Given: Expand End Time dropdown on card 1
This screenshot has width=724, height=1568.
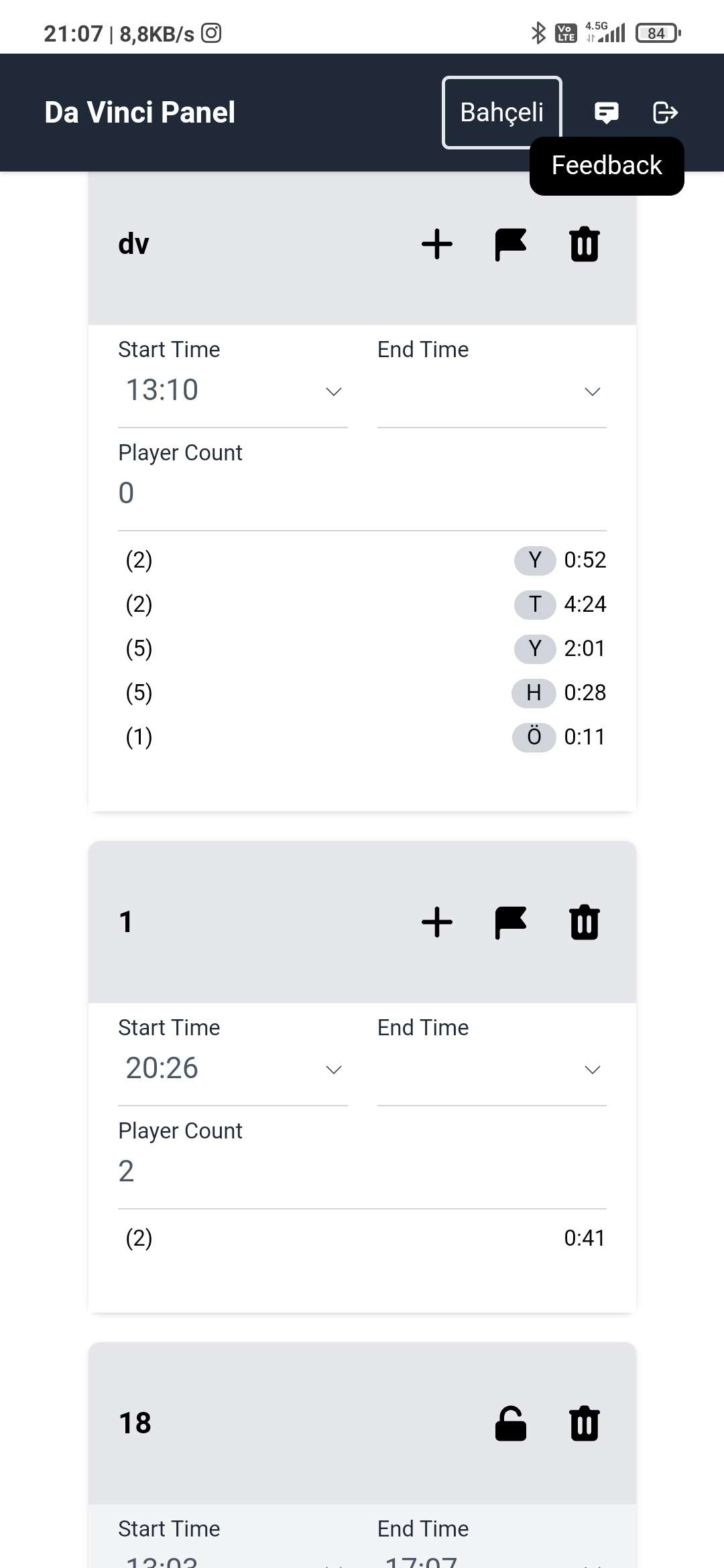Looking at the screenshot, I should (492, 1069).
